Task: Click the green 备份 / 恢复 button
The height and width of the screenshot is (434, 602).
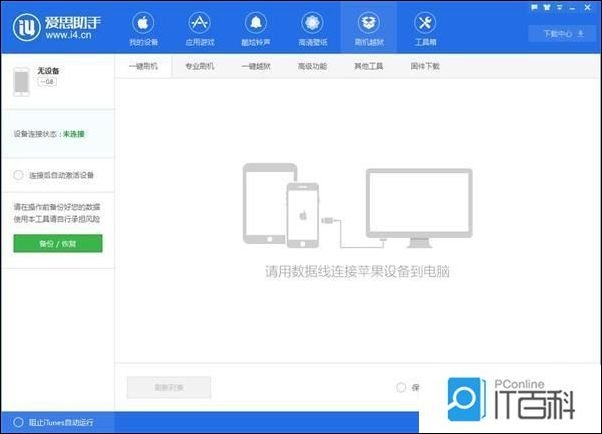Action: tap(58, 244)
